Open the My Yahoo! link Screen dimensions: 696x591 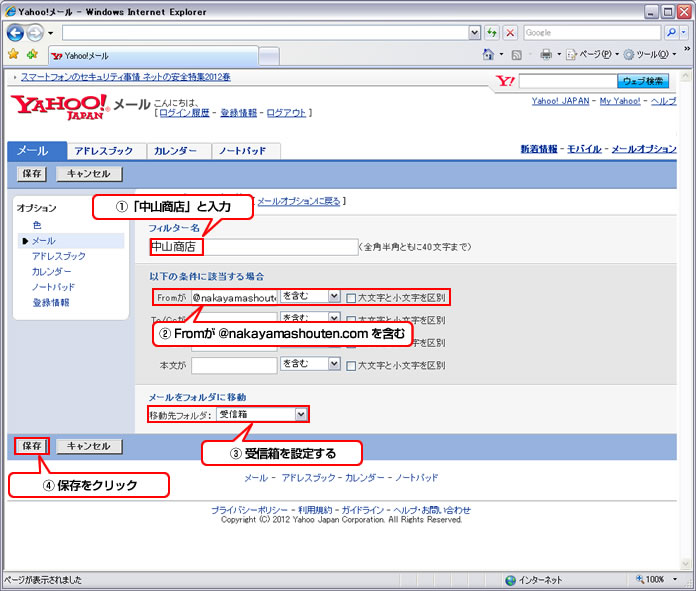(x=620, y=101)
